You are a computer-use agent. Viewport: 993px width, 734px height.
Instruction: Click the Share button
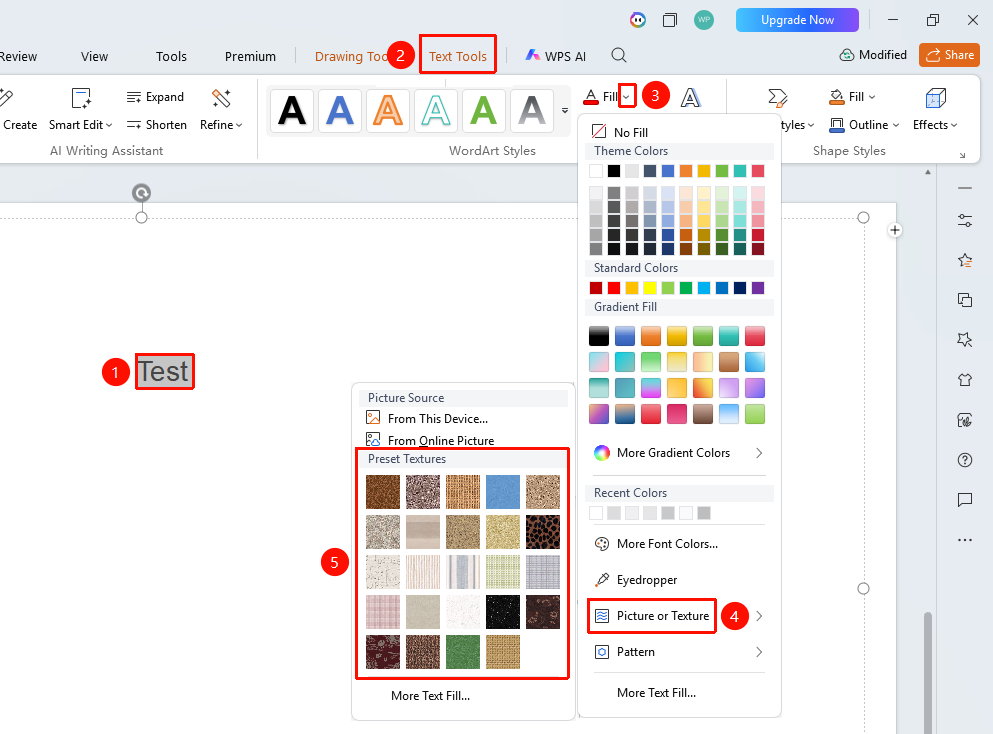pyautogui.click(x=949, y=55)
